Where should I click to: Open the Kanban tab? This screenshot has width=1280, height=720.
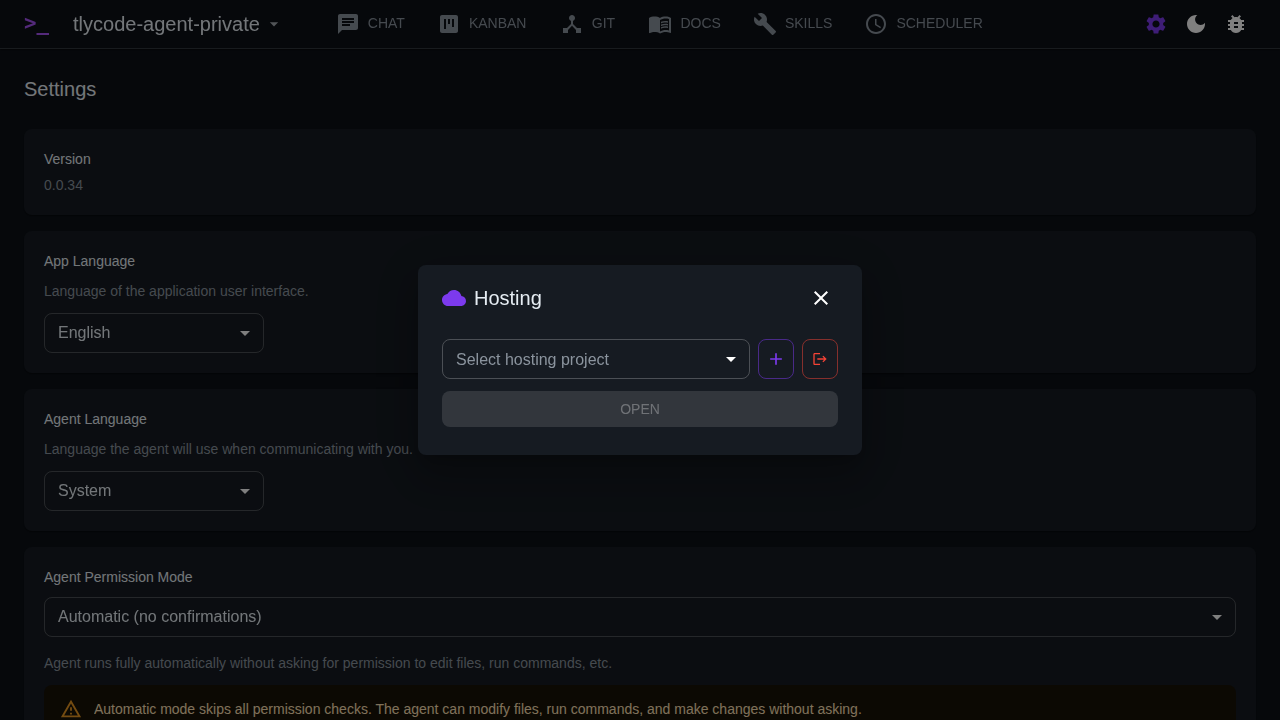coord(483,24)
